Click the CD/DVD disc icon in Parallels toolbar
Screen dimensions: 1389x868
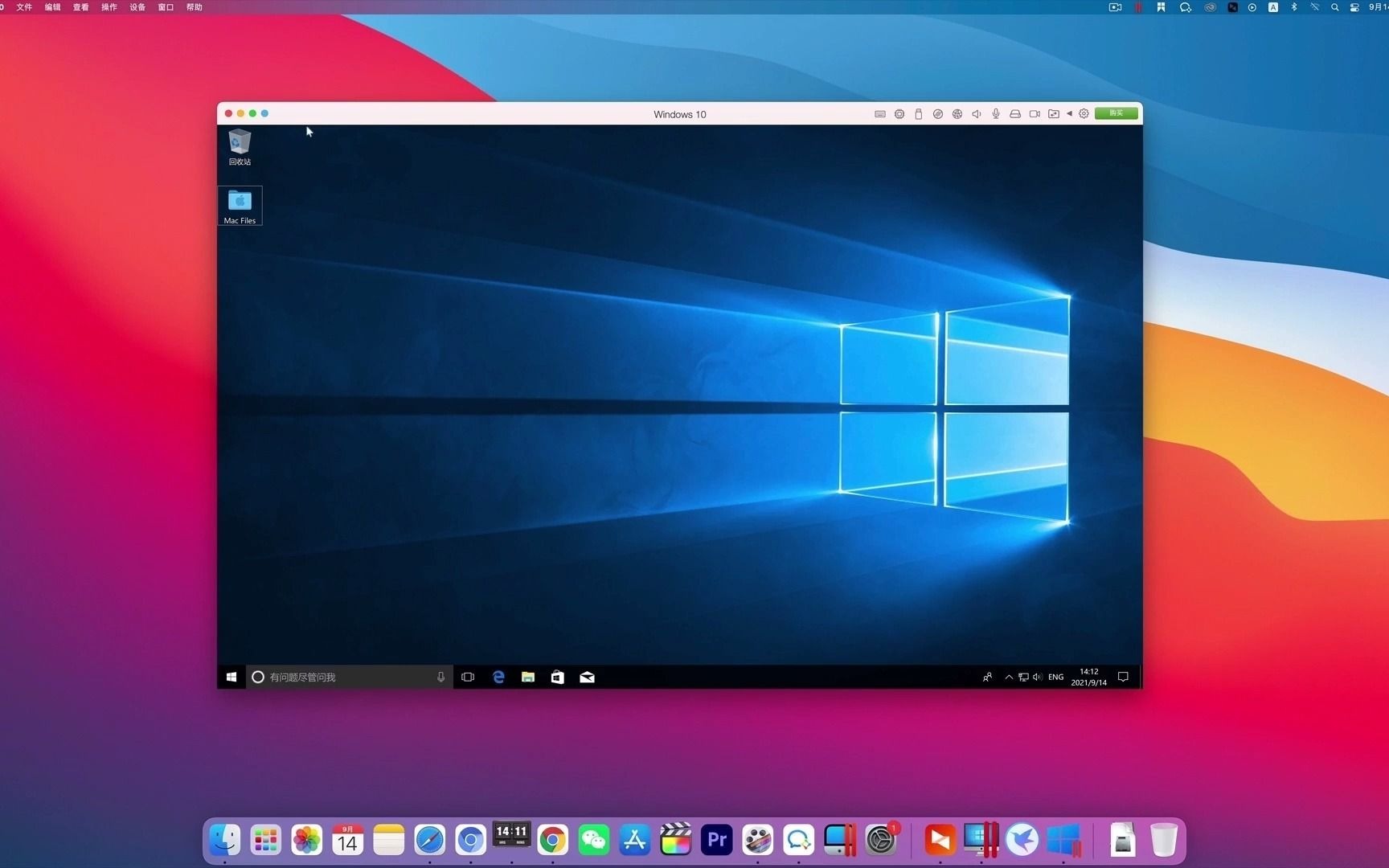938,114
